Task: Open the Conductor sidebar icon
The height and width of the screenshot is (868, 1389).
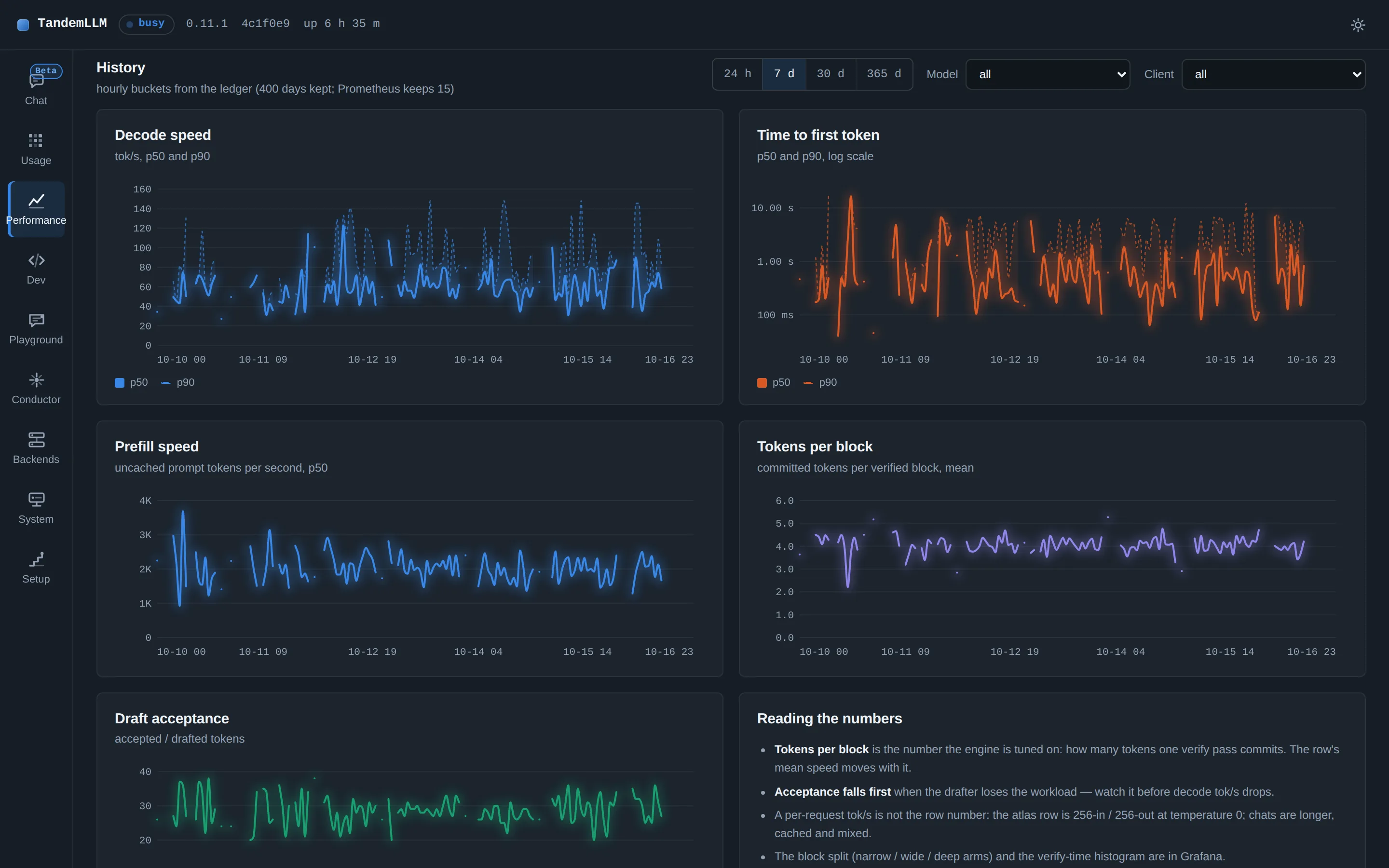Action: pos(36,380)
